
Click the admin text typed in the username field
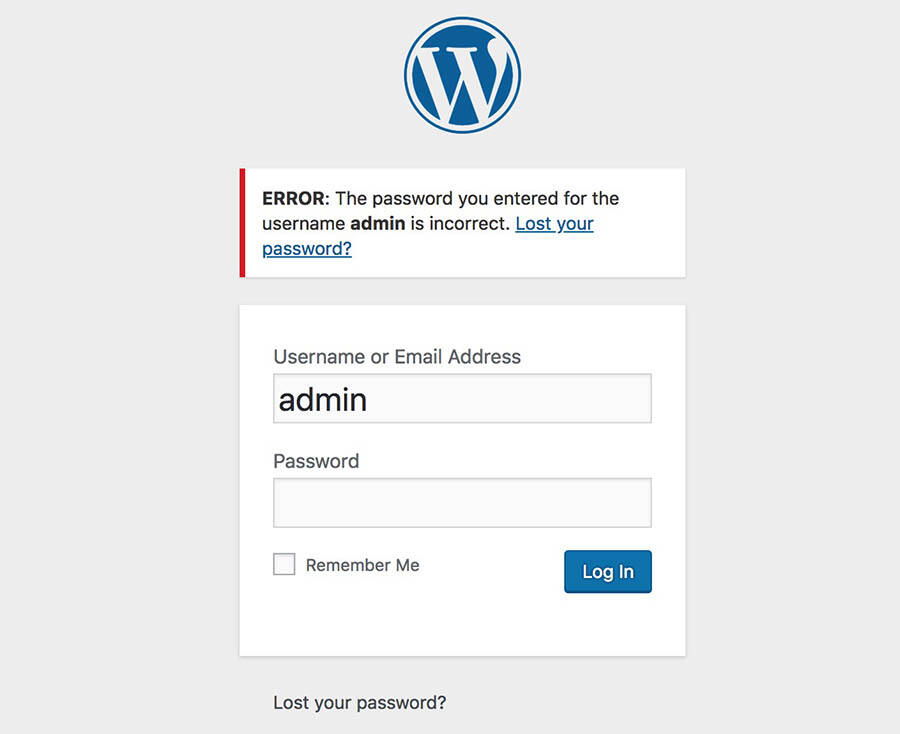323,400
